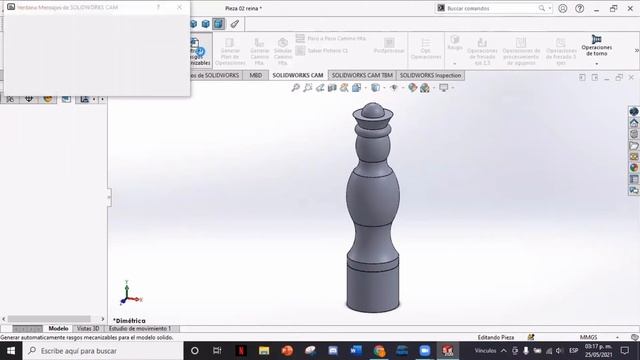This screenshot has height=360, width=640.
Task: Expand the Rasgo dropdown arrow
Action: [455, 64]
